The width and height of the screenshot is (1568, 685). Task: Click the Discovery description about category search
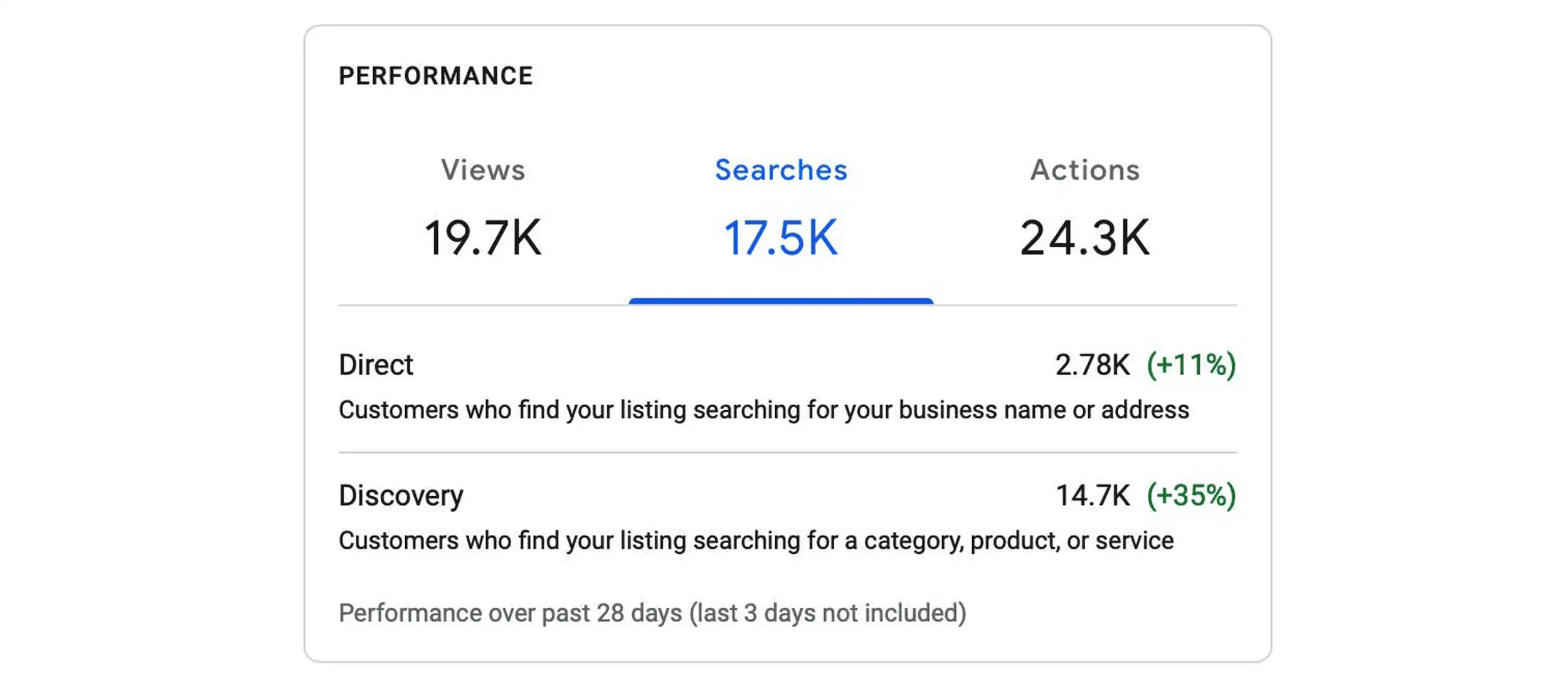click(x=756, y=541)
